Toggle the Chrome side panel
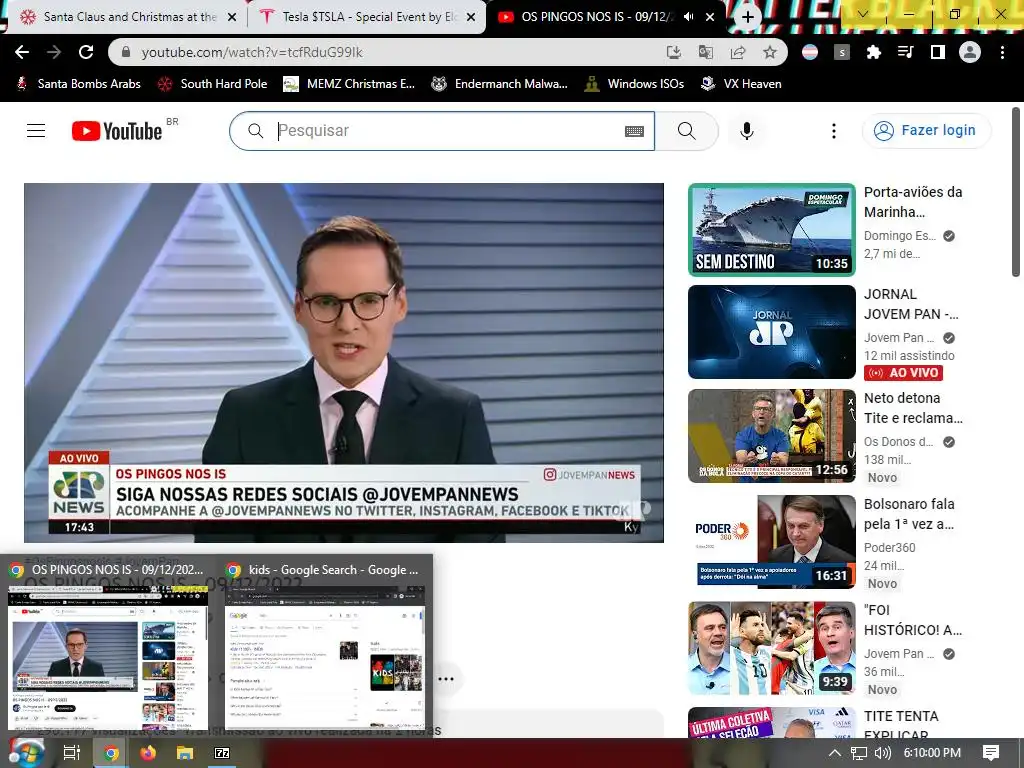 [938, 52]
